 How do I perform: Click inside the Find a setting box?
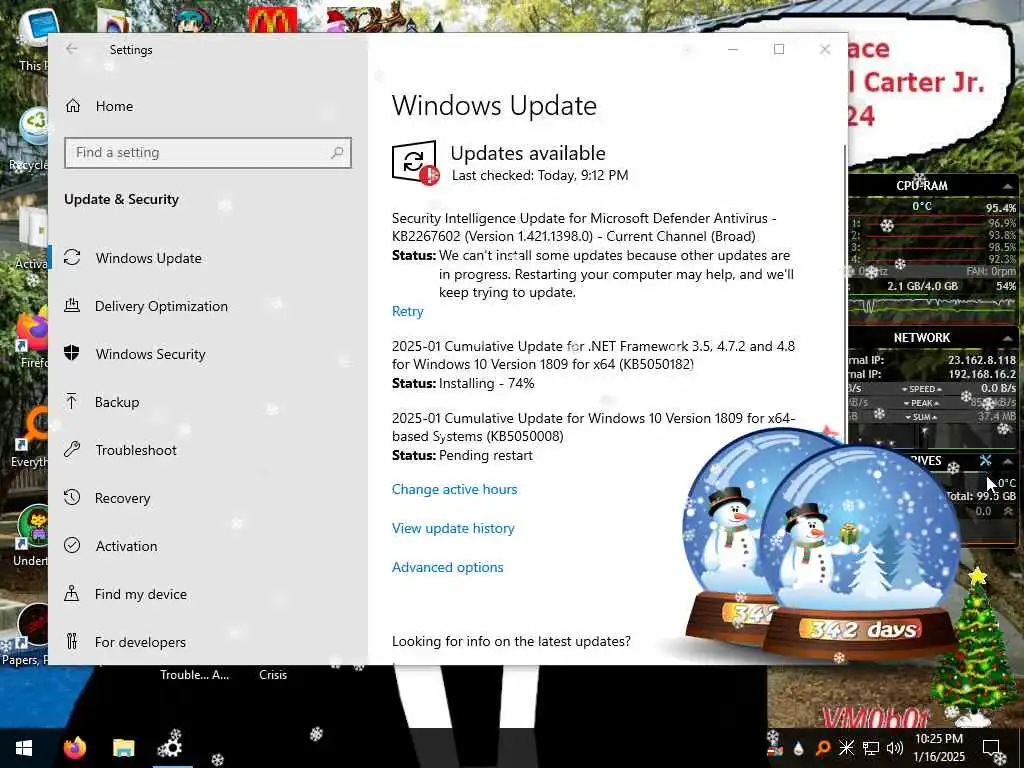click(208, 153)
